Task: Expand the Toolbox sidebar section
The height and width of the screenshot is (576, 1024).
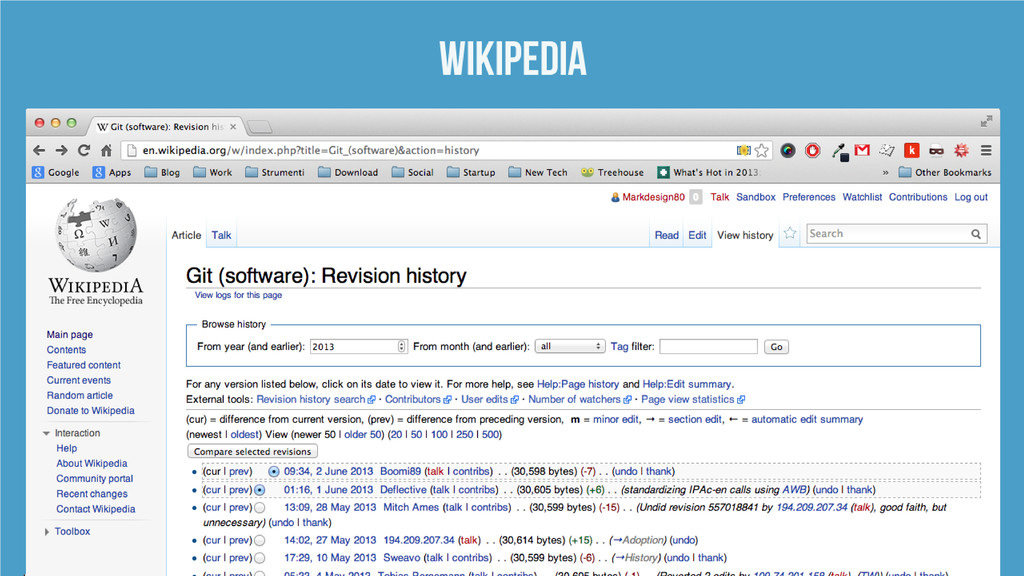Action: 46,532
